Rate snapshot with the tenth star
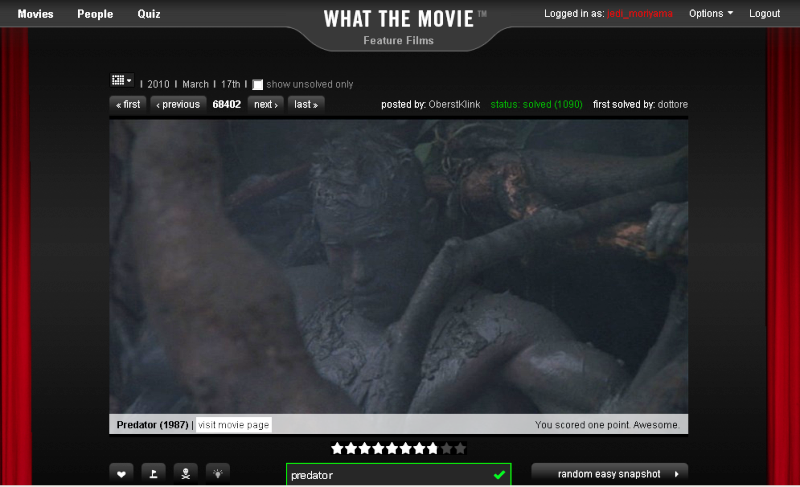This screenshot has width=800, height=487. [x=460, y=448]
